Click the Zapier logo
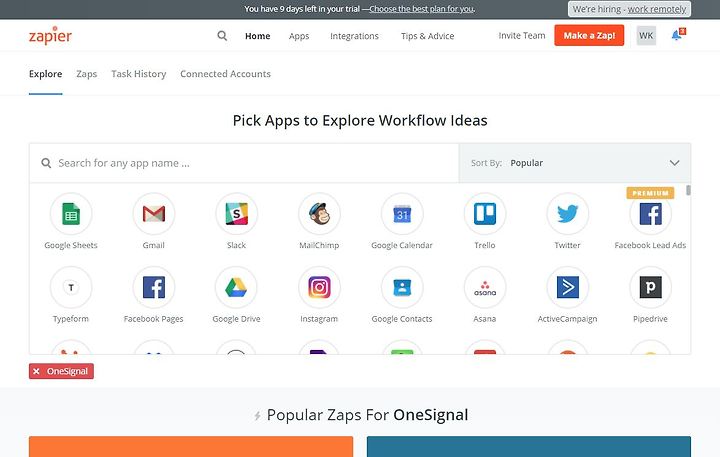This screenshot has height=457, width=720. (x=50, y=35)
